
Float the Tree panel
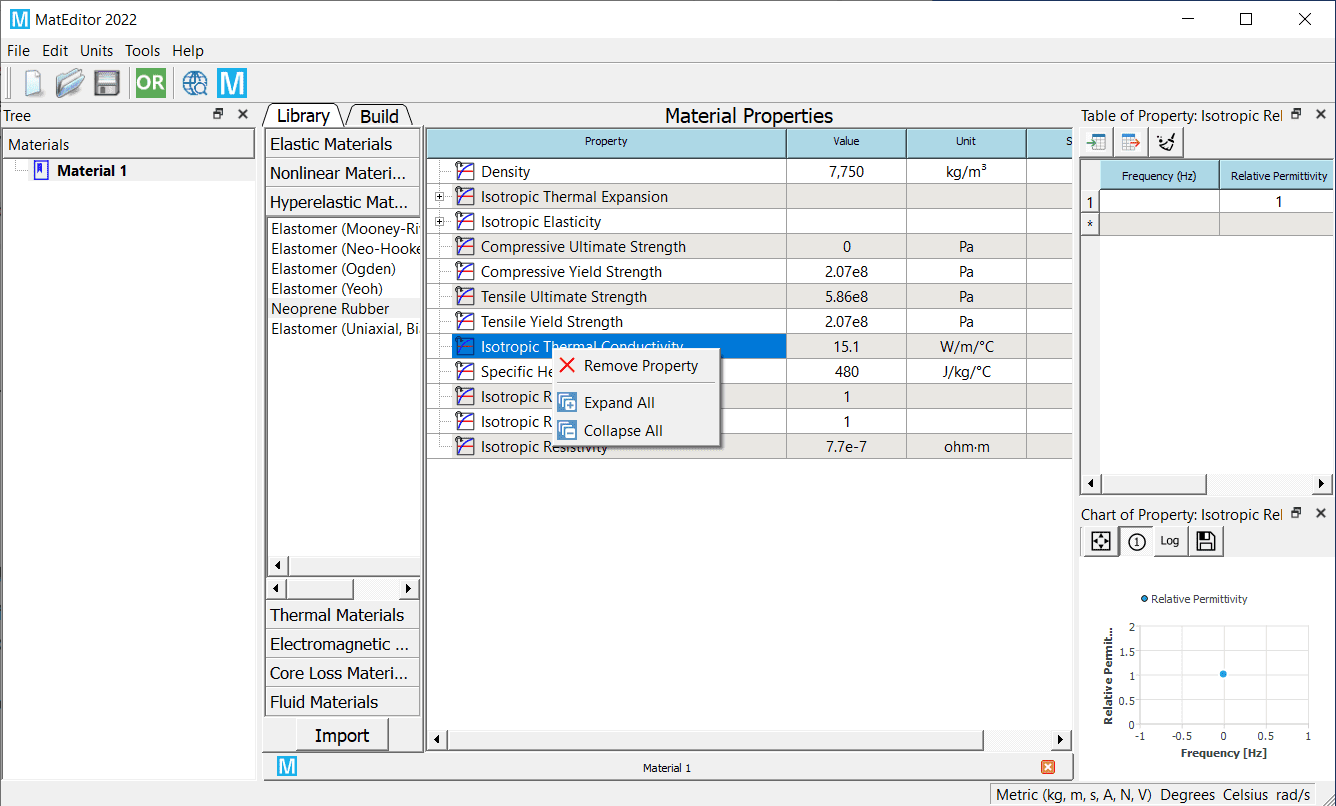218,115
